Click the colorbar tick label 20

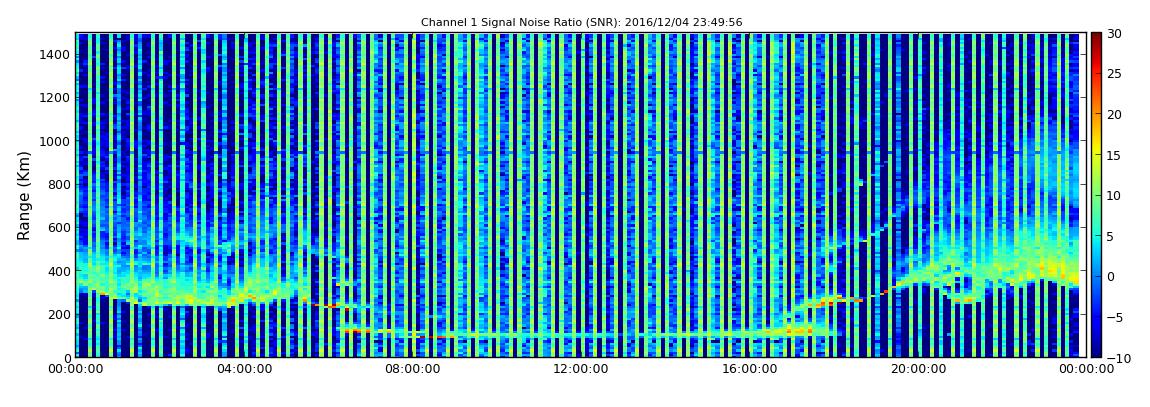tap(1114, 114)
